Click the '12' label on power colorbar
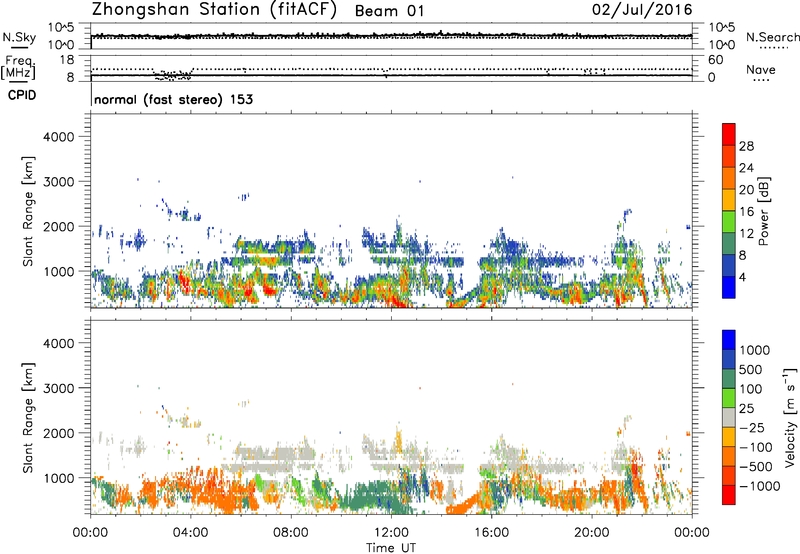 tap(746, 234)
